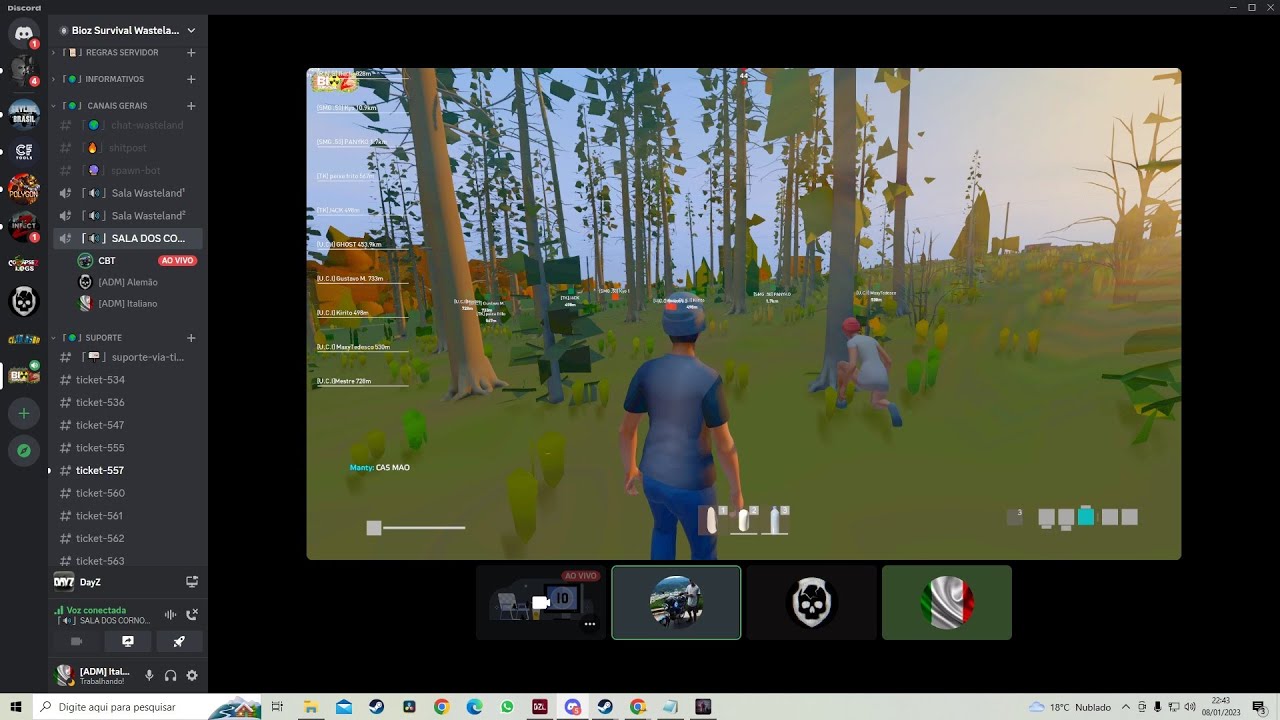
Task: Open noise suppression waveform icon
Action: (x=170, y=615)
